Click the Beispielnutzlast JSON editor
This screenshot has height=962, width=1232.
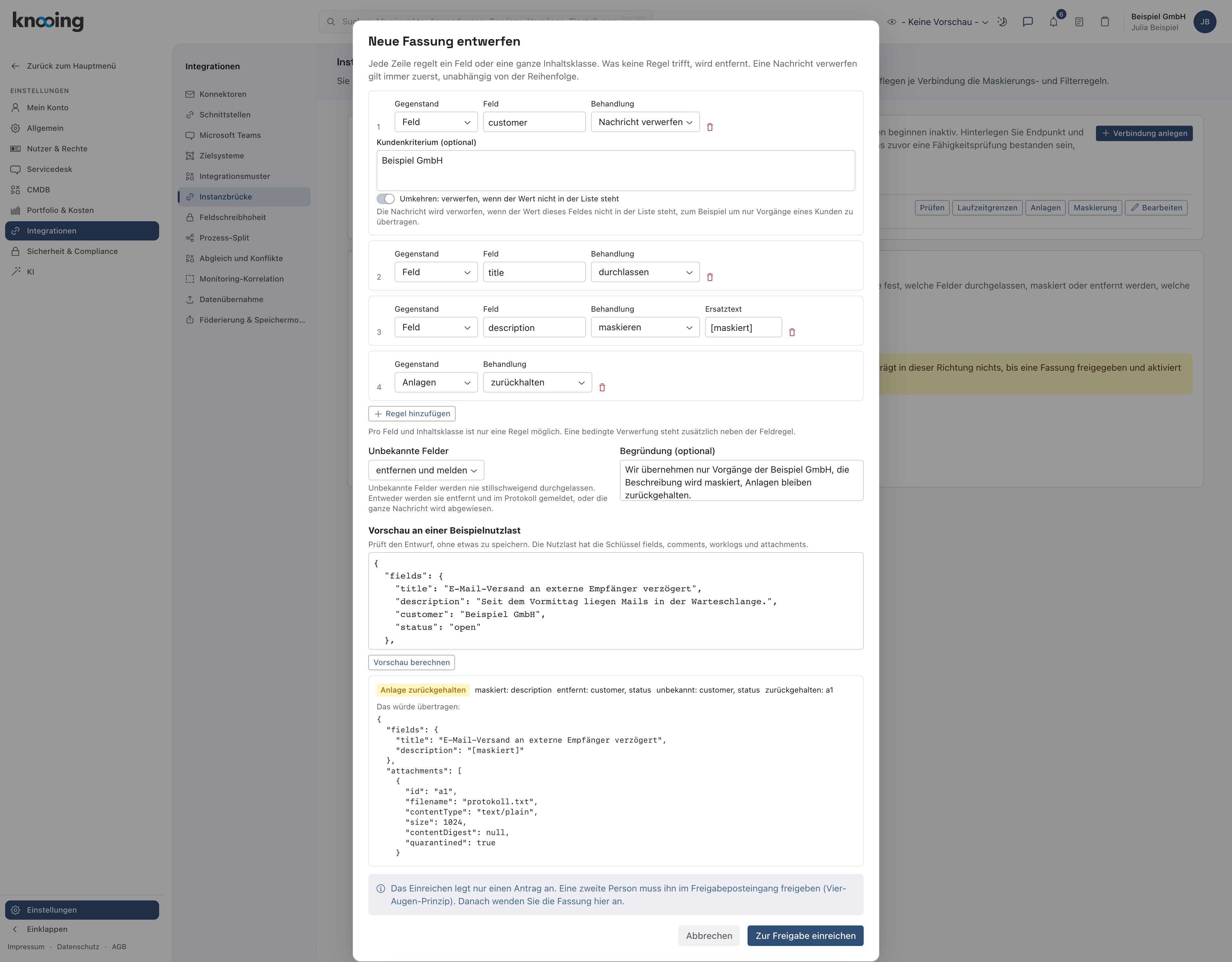tap(615, 601)
